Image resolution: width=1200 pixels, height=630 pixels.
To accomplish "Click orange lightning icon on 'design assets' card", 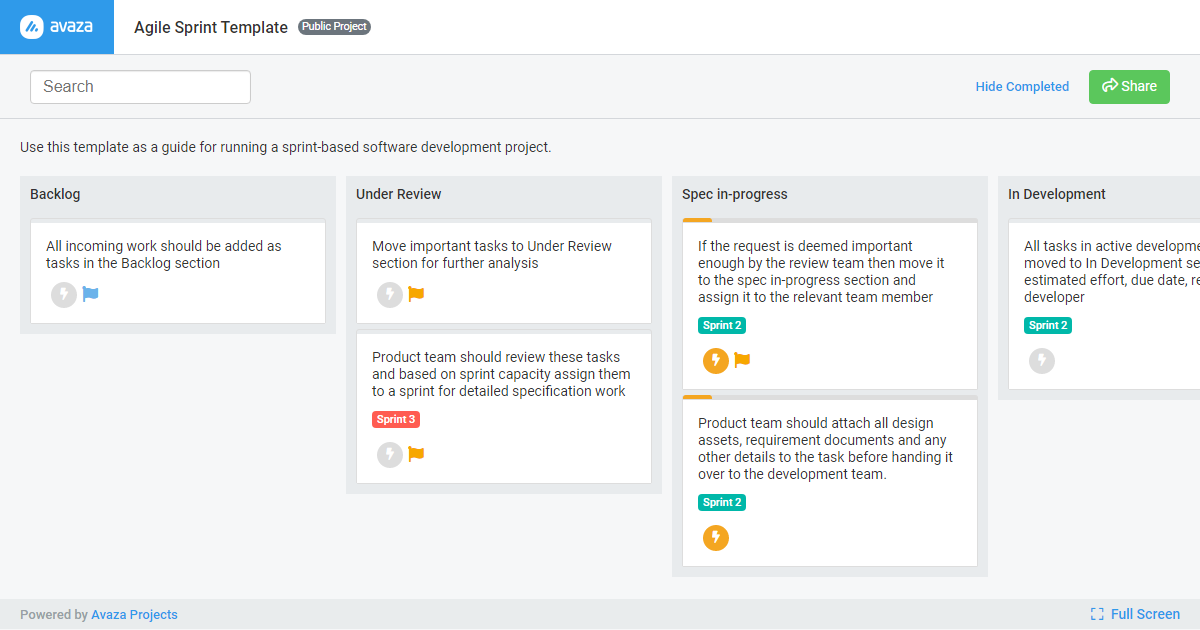I will pyautogui.click(x=716, y=538).
